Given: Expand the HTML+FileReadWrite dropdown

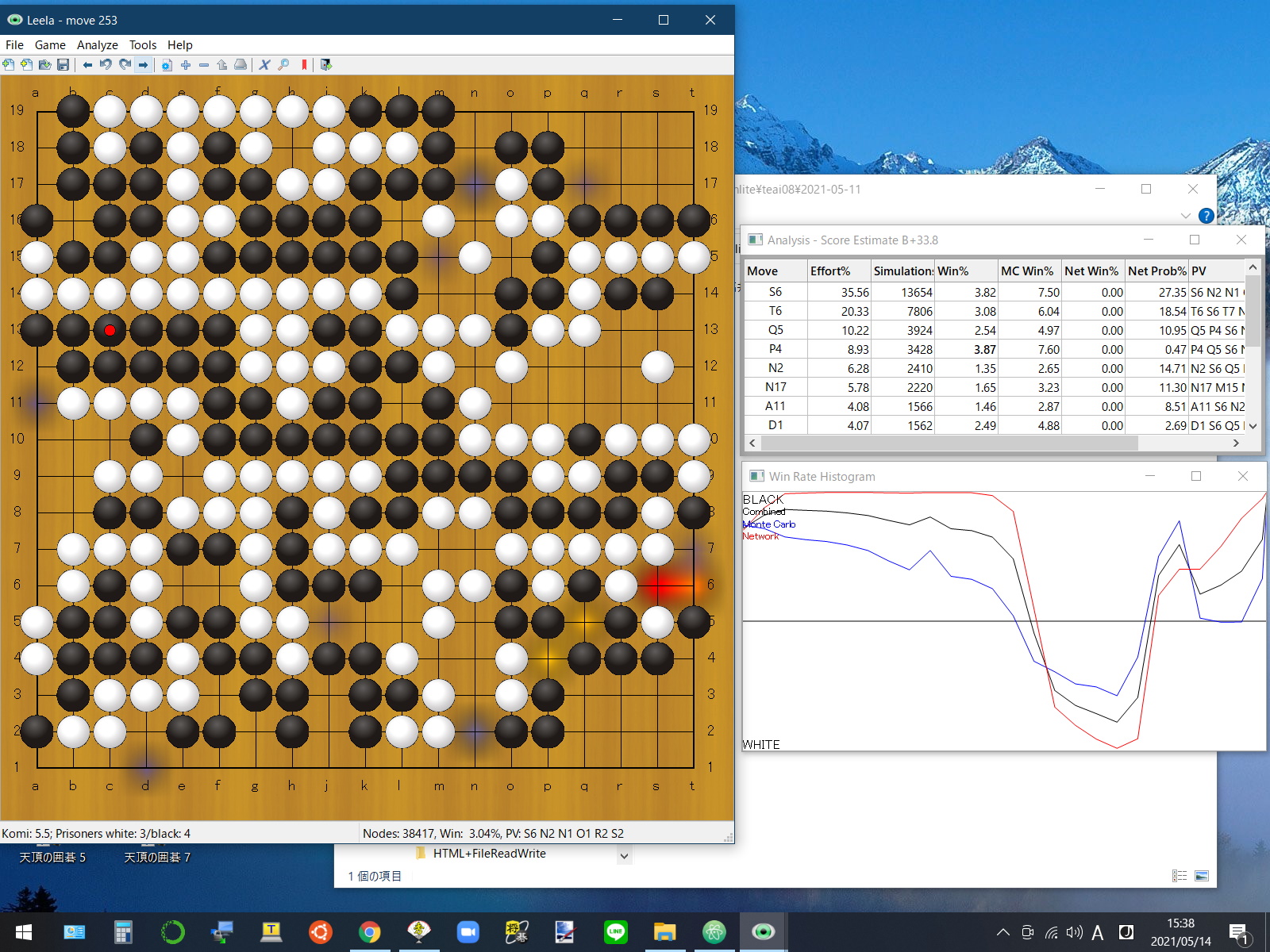Looking at the screenshot, I should [624, 855].
